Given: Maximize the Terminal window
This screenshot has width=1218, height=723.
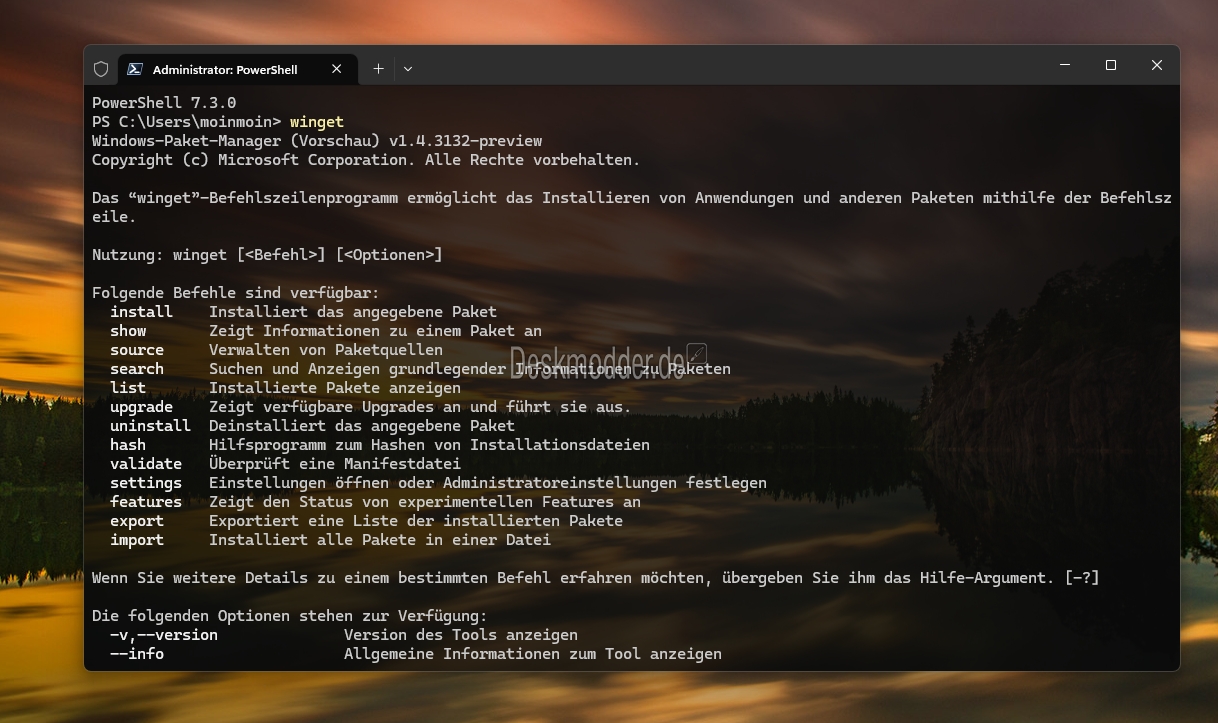Looking at the screenshot, I should (1111, 65).
